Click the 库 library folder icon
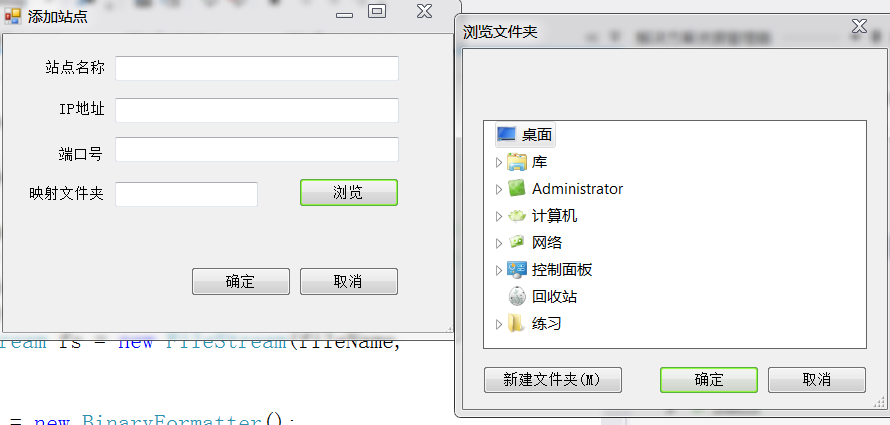Screen dimensions: 890x425 point(517,162)
